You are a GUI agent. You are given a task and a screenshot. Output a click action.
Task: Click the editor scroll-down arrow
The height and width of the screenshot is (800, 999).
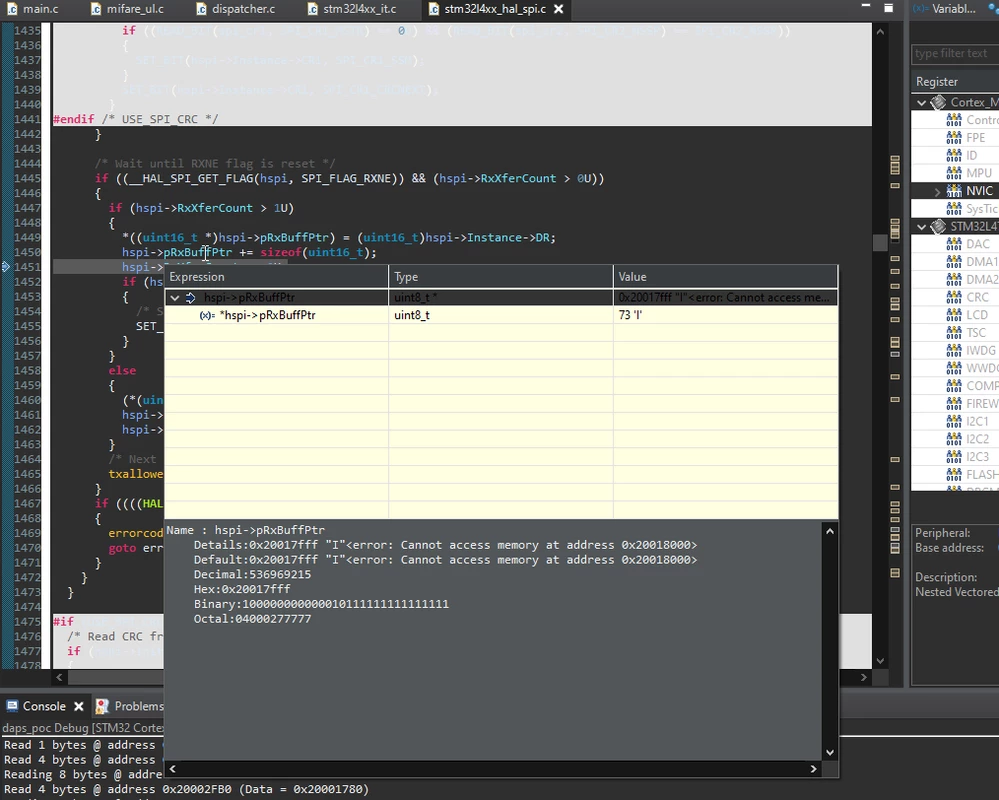pos(880,661)
